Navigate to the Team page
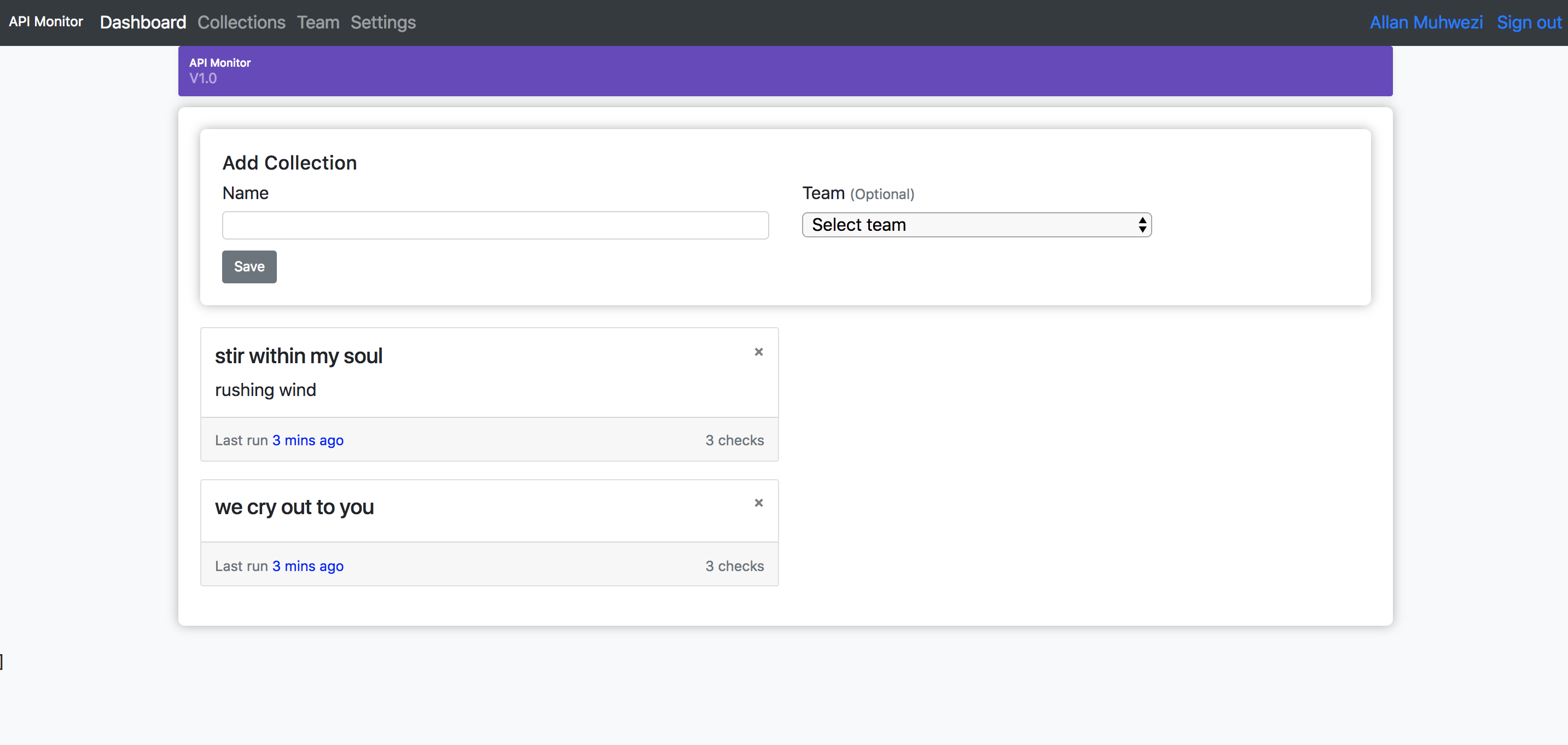 coord(318,22)
